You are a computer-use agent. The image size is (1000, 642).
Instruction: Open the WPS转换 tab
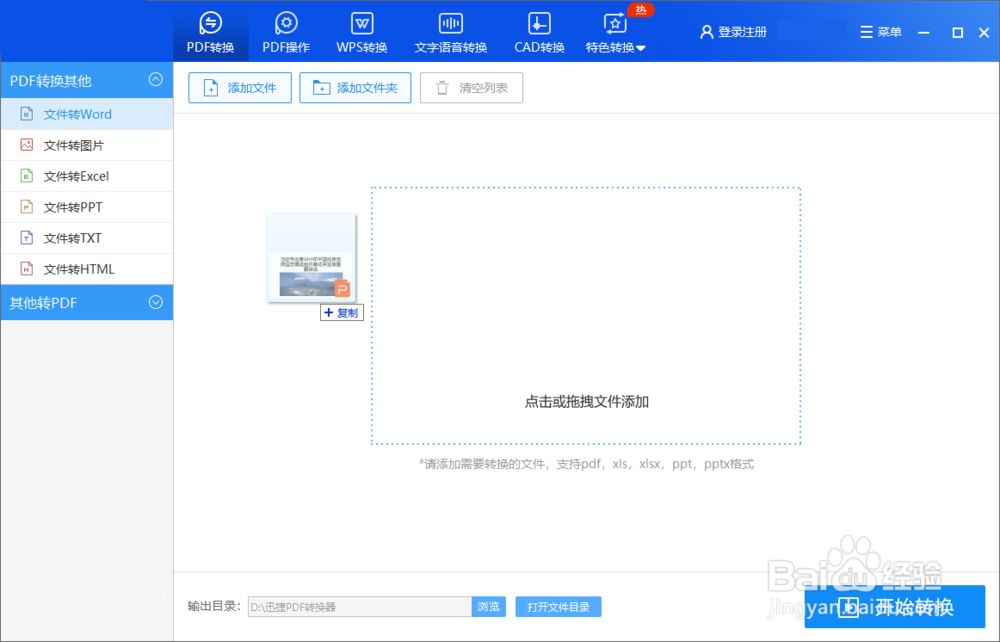coord(362,32)
